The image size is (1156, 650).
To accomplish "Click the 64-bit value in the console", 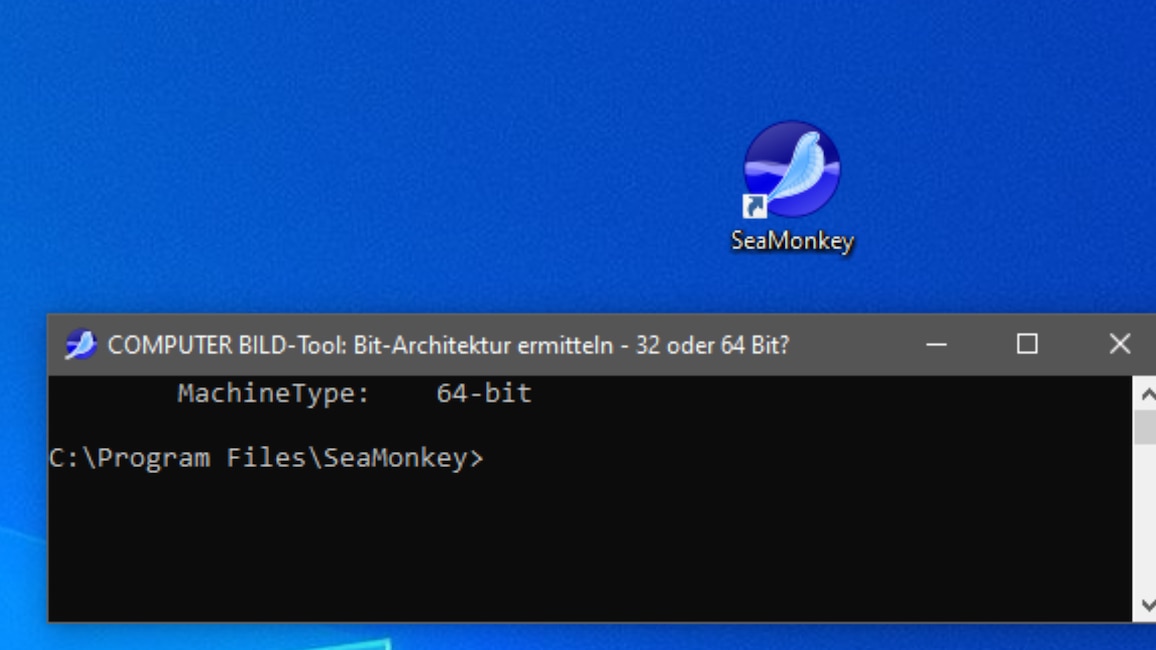I will (484, 394).
